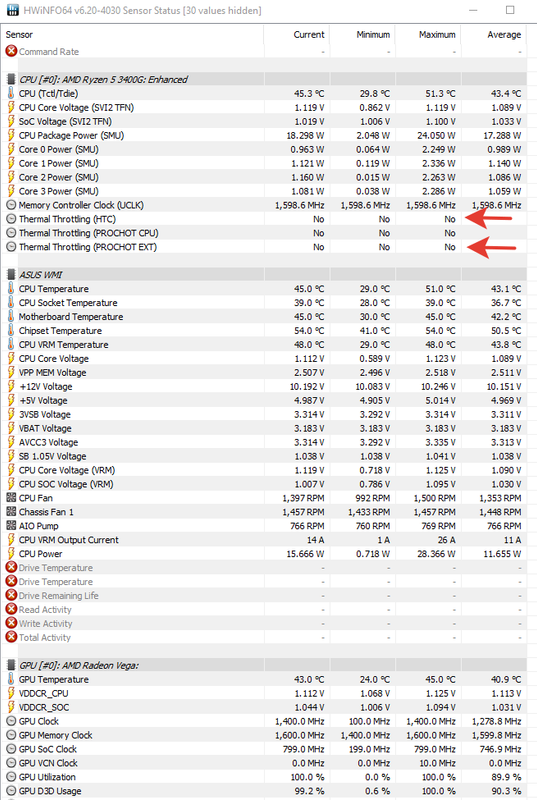This screenshot has width=537, height=800.
Task: Click the chip icon for ASUS WMI group
Action: [x=11, y=274]
